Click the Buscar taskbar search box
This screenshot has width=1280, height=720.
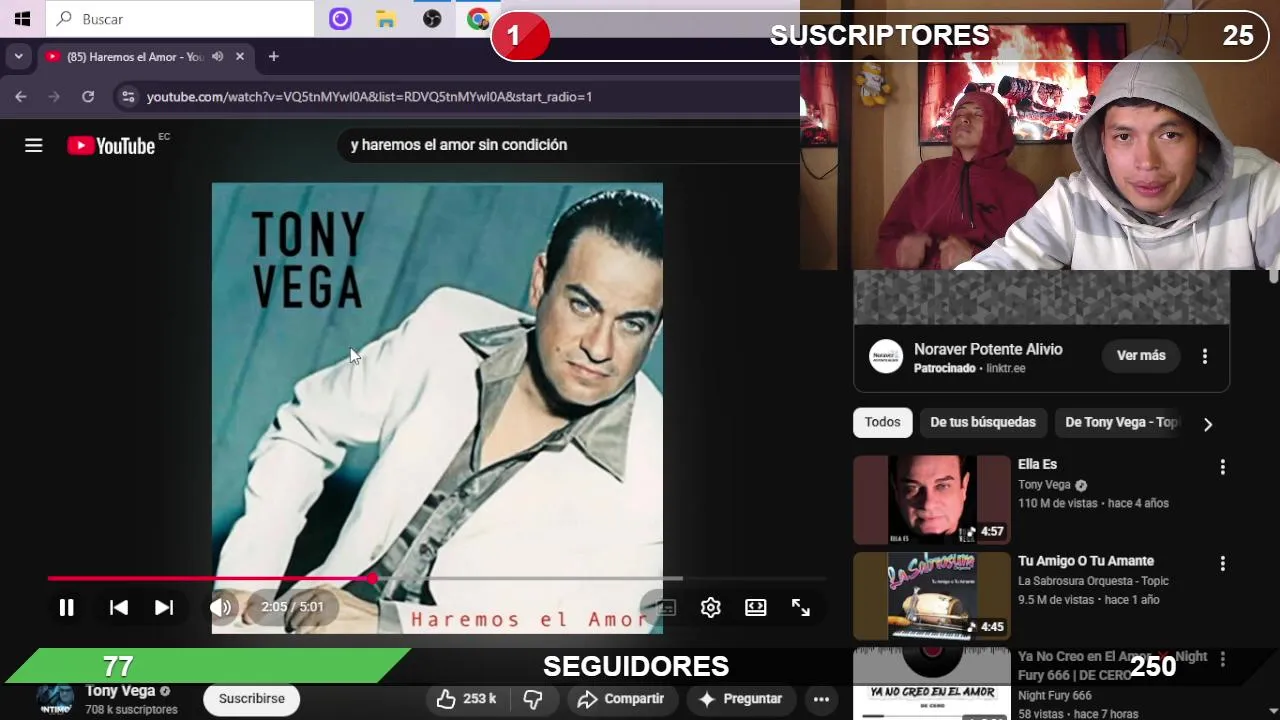pos(180,19)
